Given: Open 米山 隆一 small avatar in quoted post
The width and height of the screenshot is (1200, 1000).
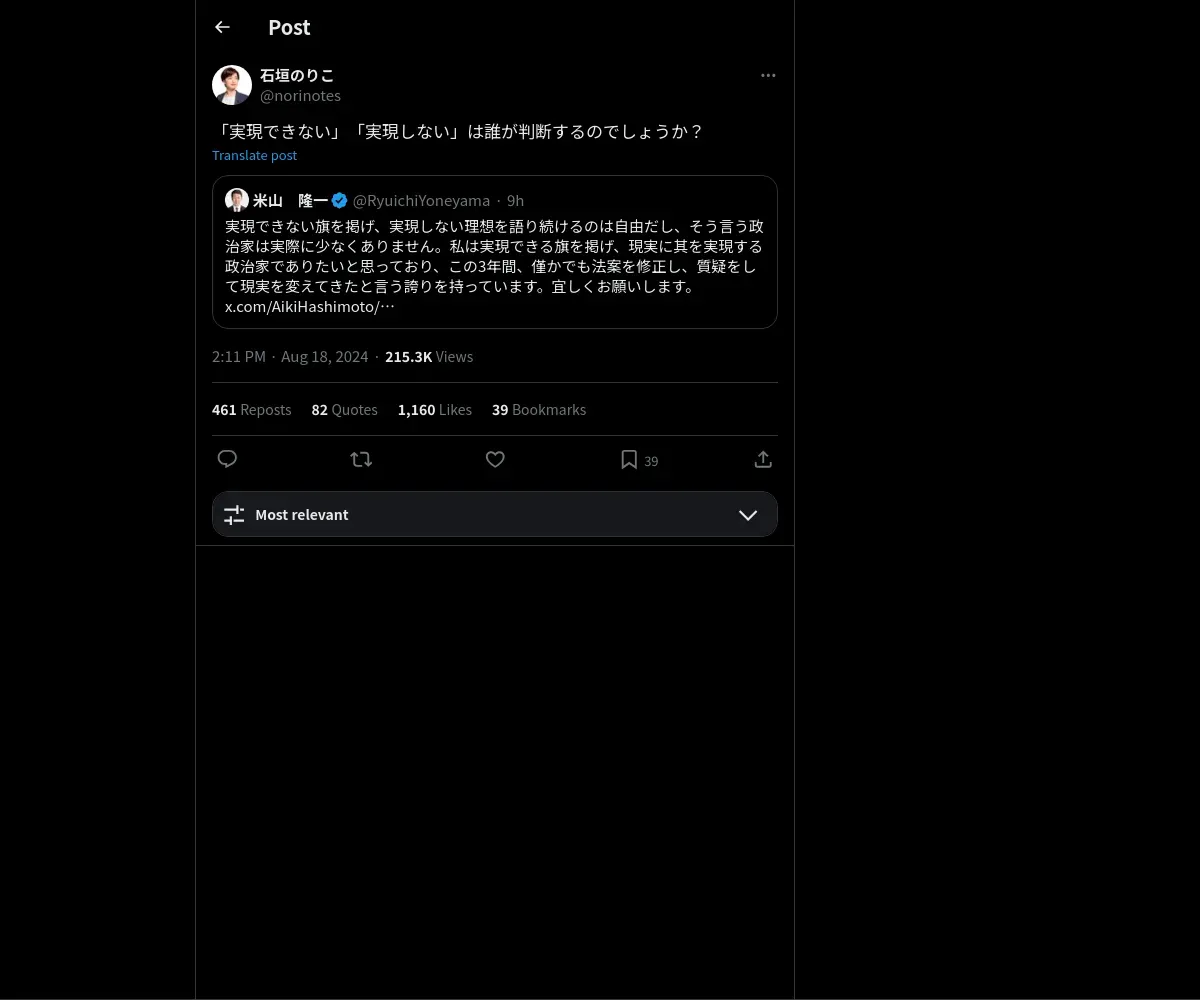Looking at the screenshot, I should point(237,200).
